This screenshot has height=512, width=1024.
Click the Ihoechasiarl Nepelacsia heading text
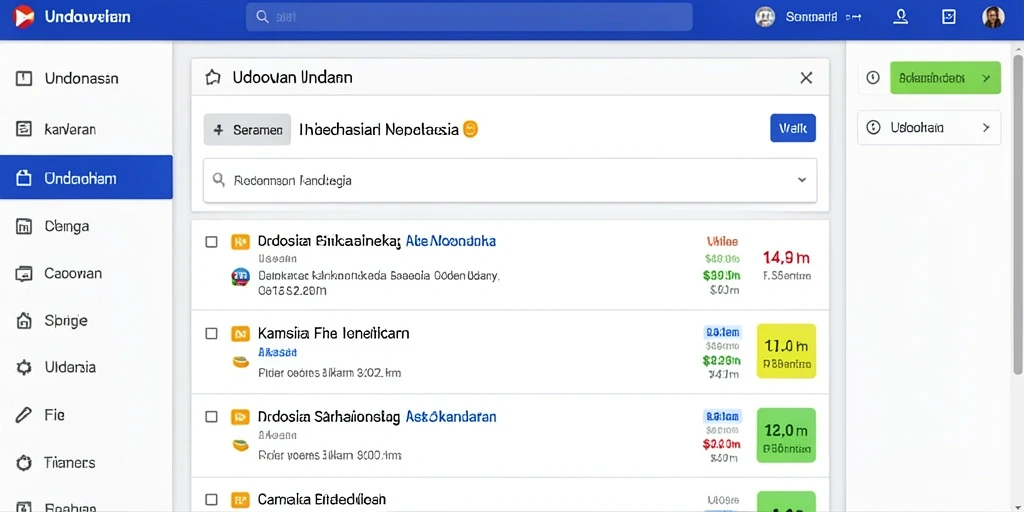click(379, 129)
